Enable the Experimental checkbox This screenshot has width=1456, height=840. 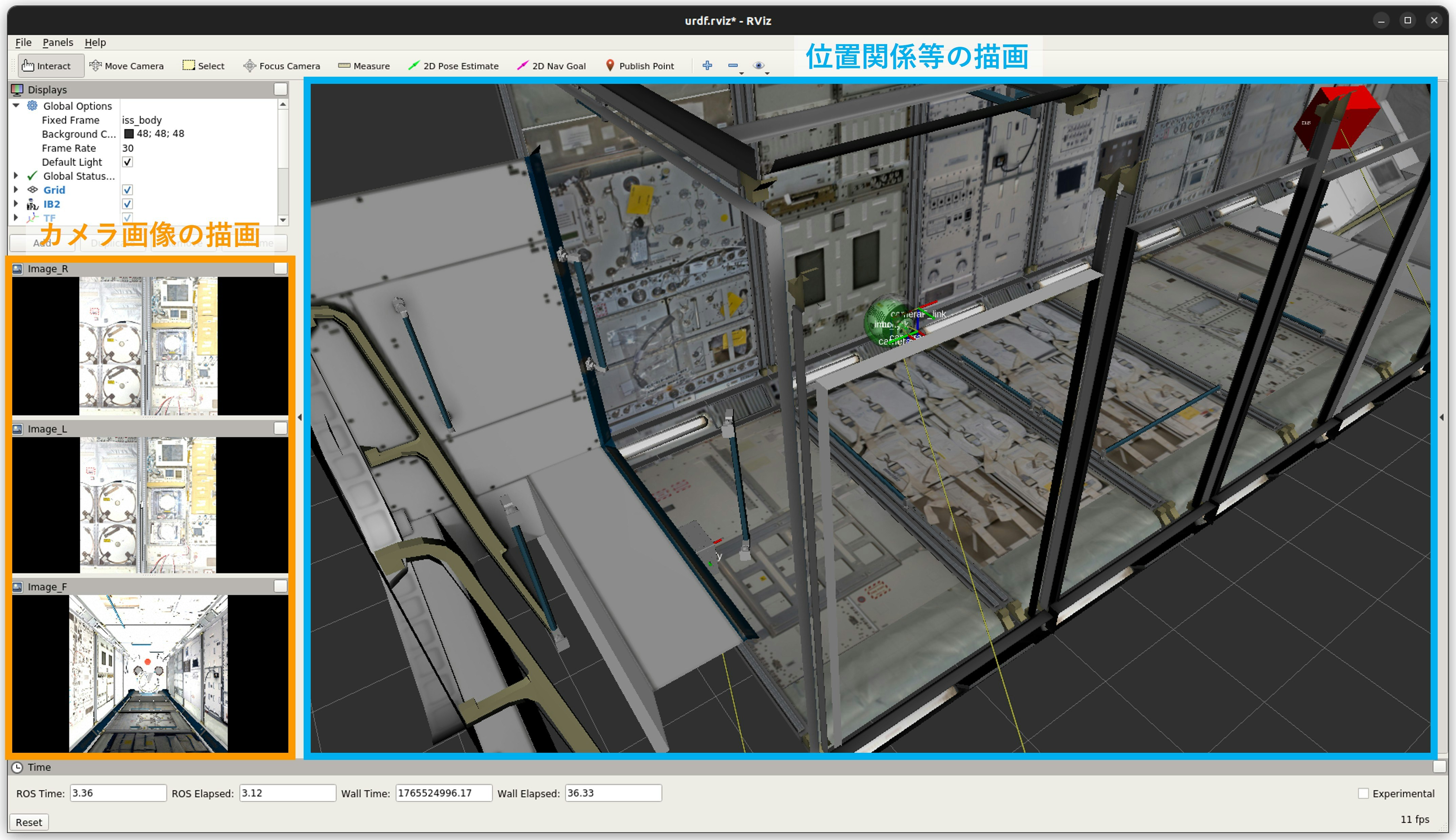tap(1363, 793)
